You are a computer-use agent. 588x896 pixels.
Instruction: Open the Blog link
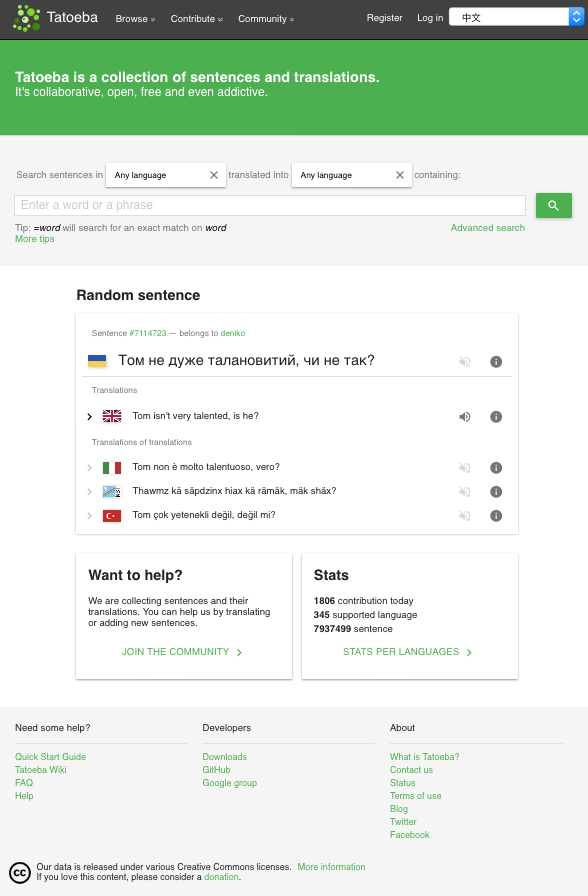pos(399,809)
